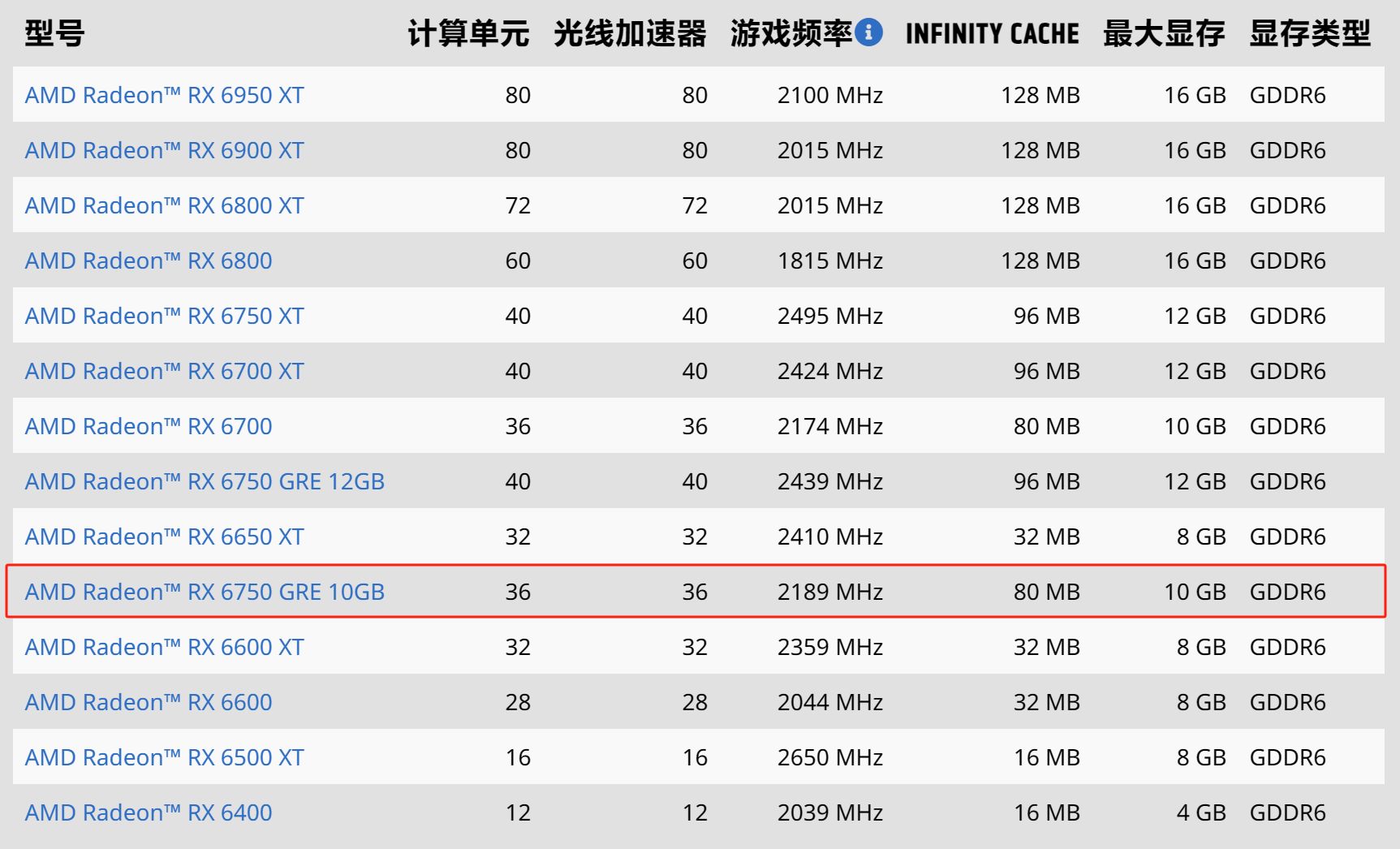Viewport: 1400px width, 849px height.
Task: Select 2189 MHz game frequency value
Action: 830,592
